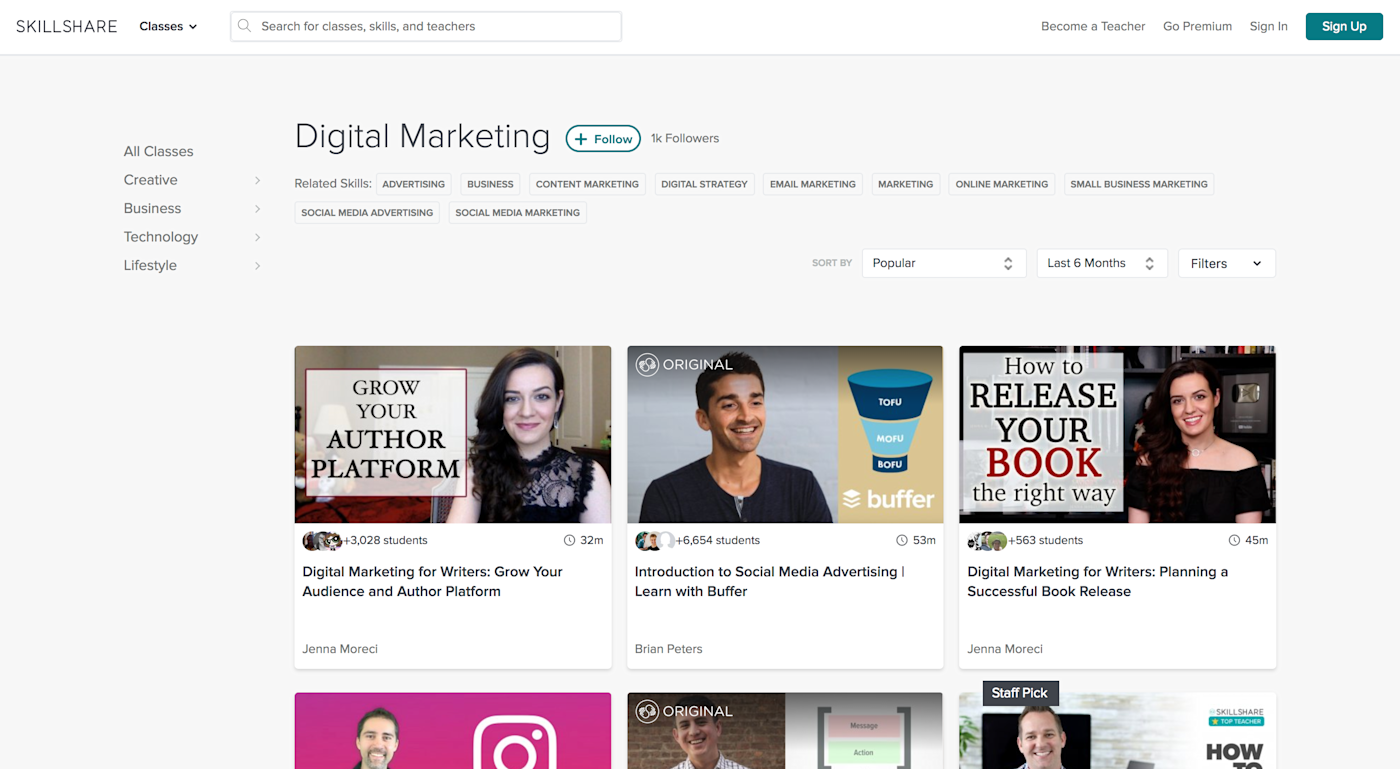Open the Content Marketing skill tag
Screen dimensions: 1400x769
(587, 184)
